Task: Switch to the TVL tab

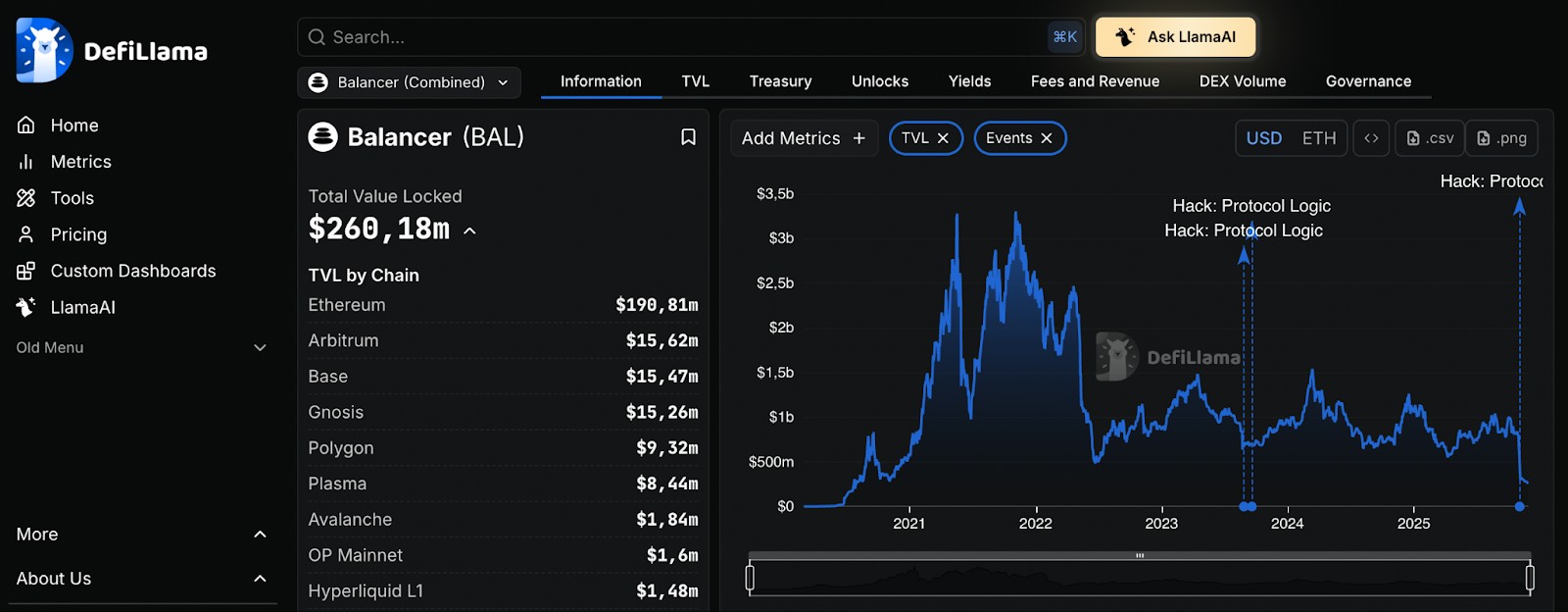Action: click(696, 81)
